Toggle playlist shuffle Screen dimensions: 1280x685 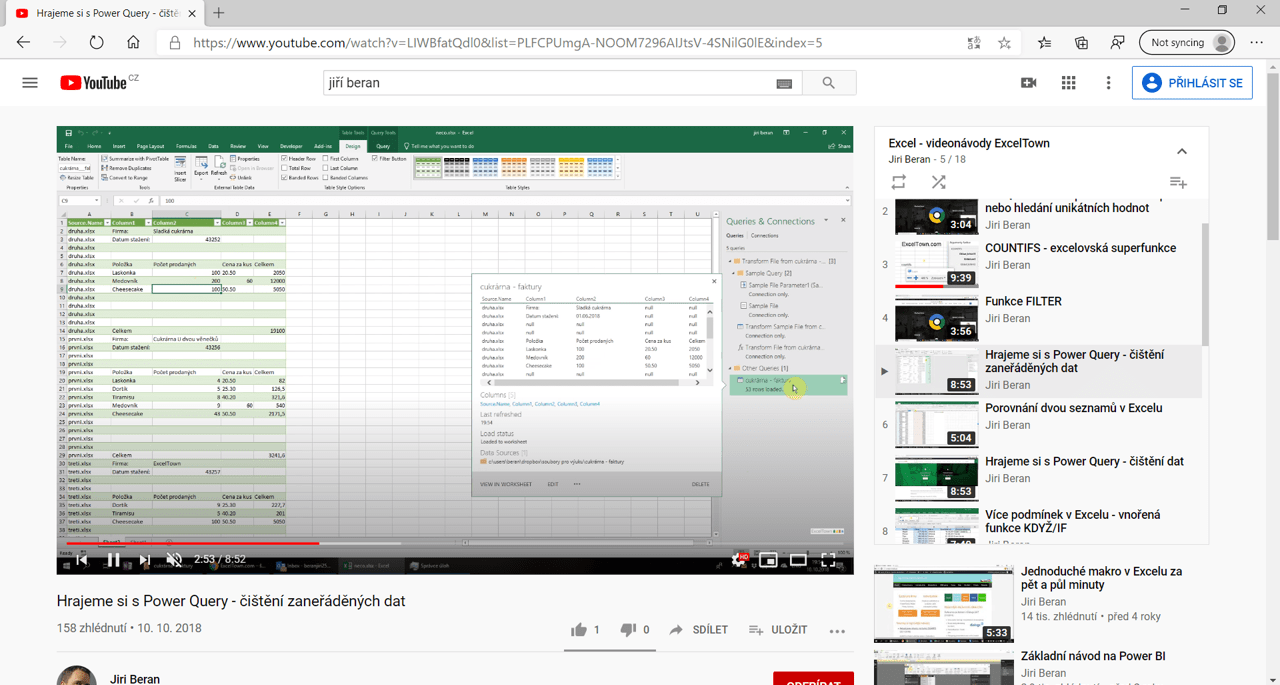pyautogui.click(x=938, y=182)
